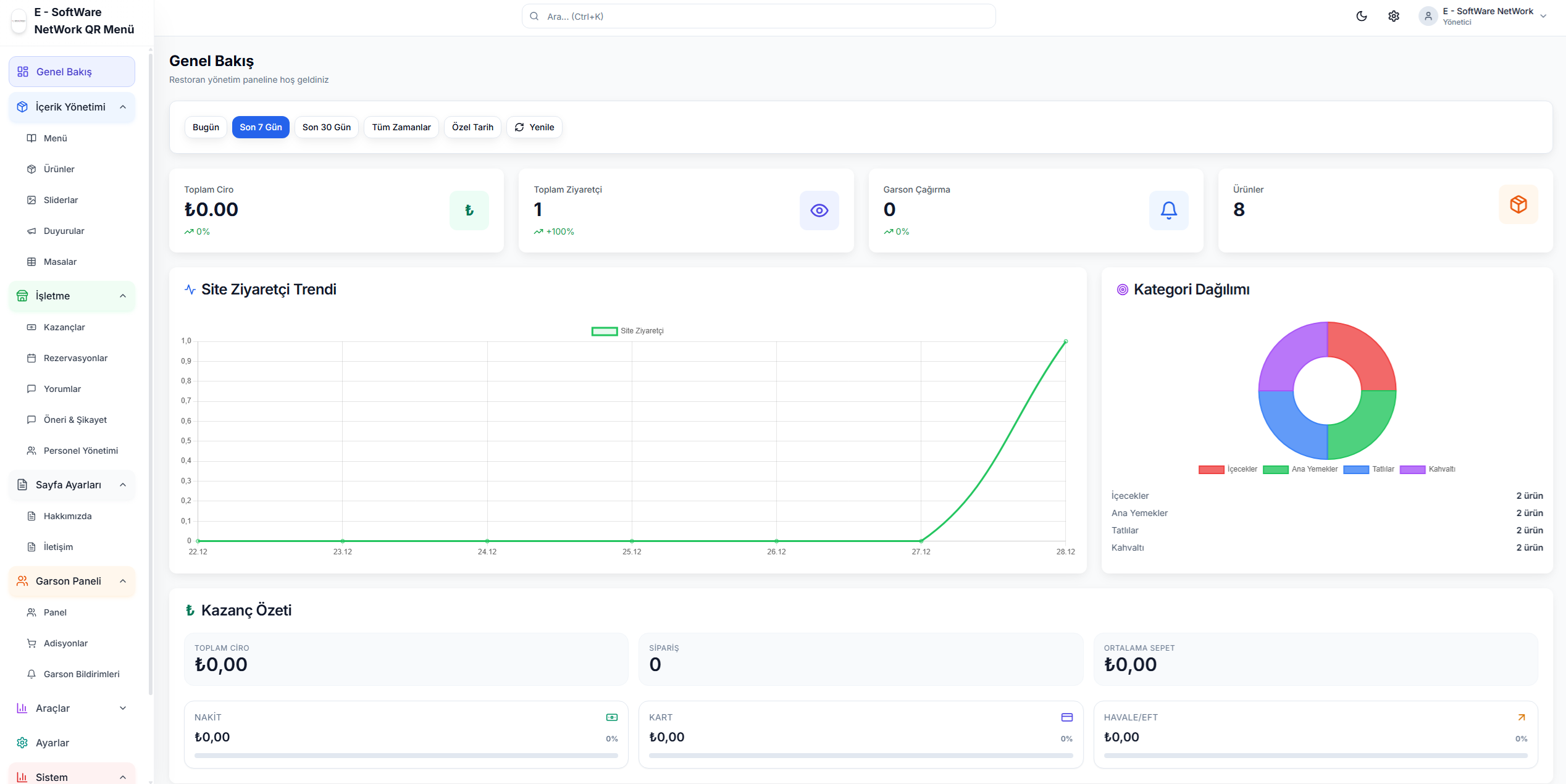Open Rezervasyonlar in the sidebar
Screen dimensions: 1566x784
[x=75, y=358]
